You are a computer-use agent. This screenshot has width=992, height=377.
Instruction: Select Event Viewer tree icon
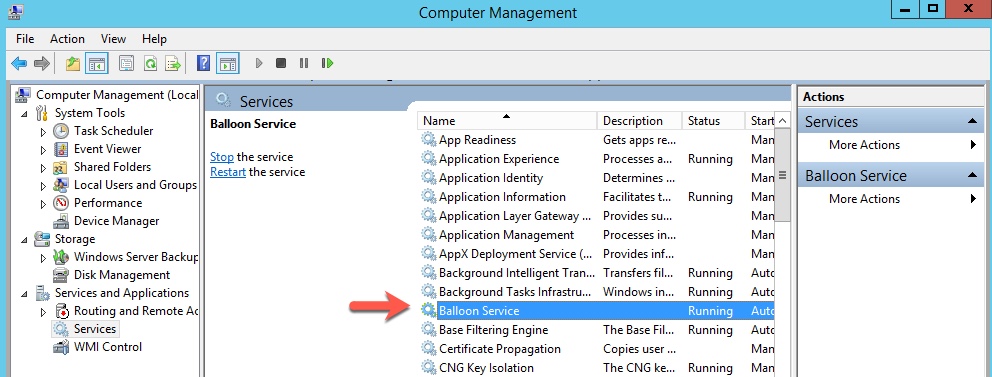click(x=61, y=149)
